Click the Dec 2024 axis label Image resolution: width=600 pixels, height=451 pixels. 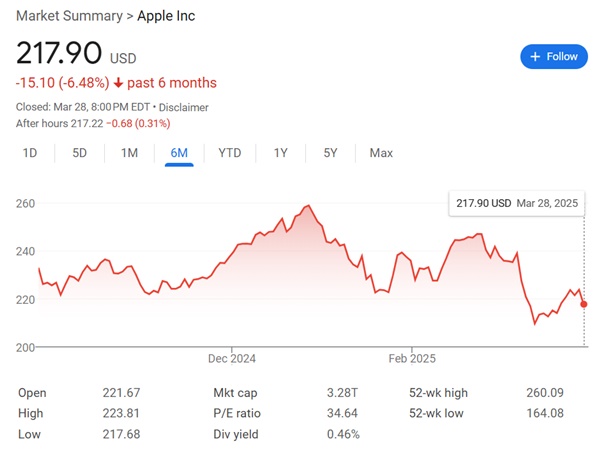point(231,358)
